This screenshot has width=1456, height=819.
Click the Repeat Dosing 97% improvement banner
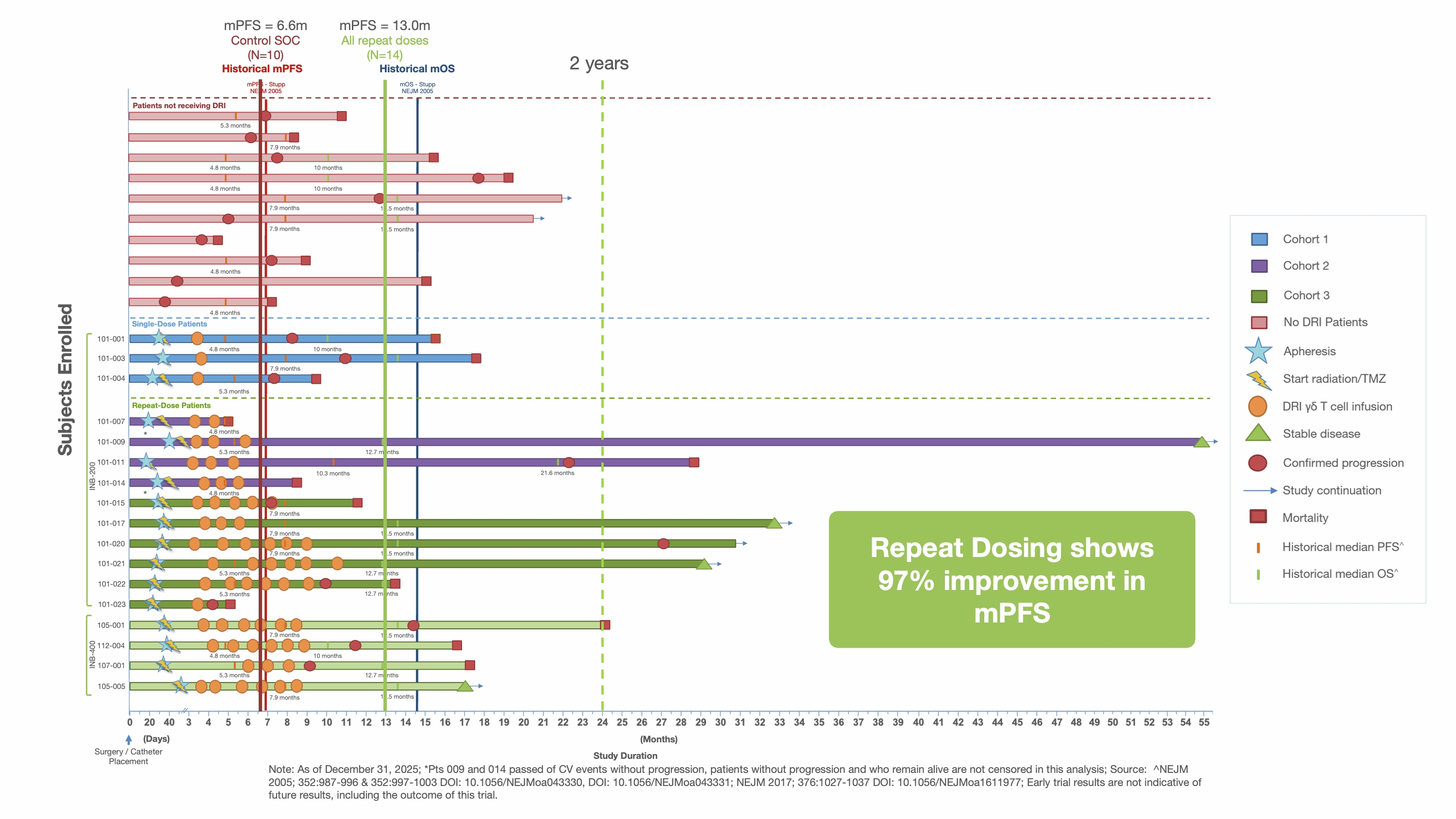(x=1012, y=580)
